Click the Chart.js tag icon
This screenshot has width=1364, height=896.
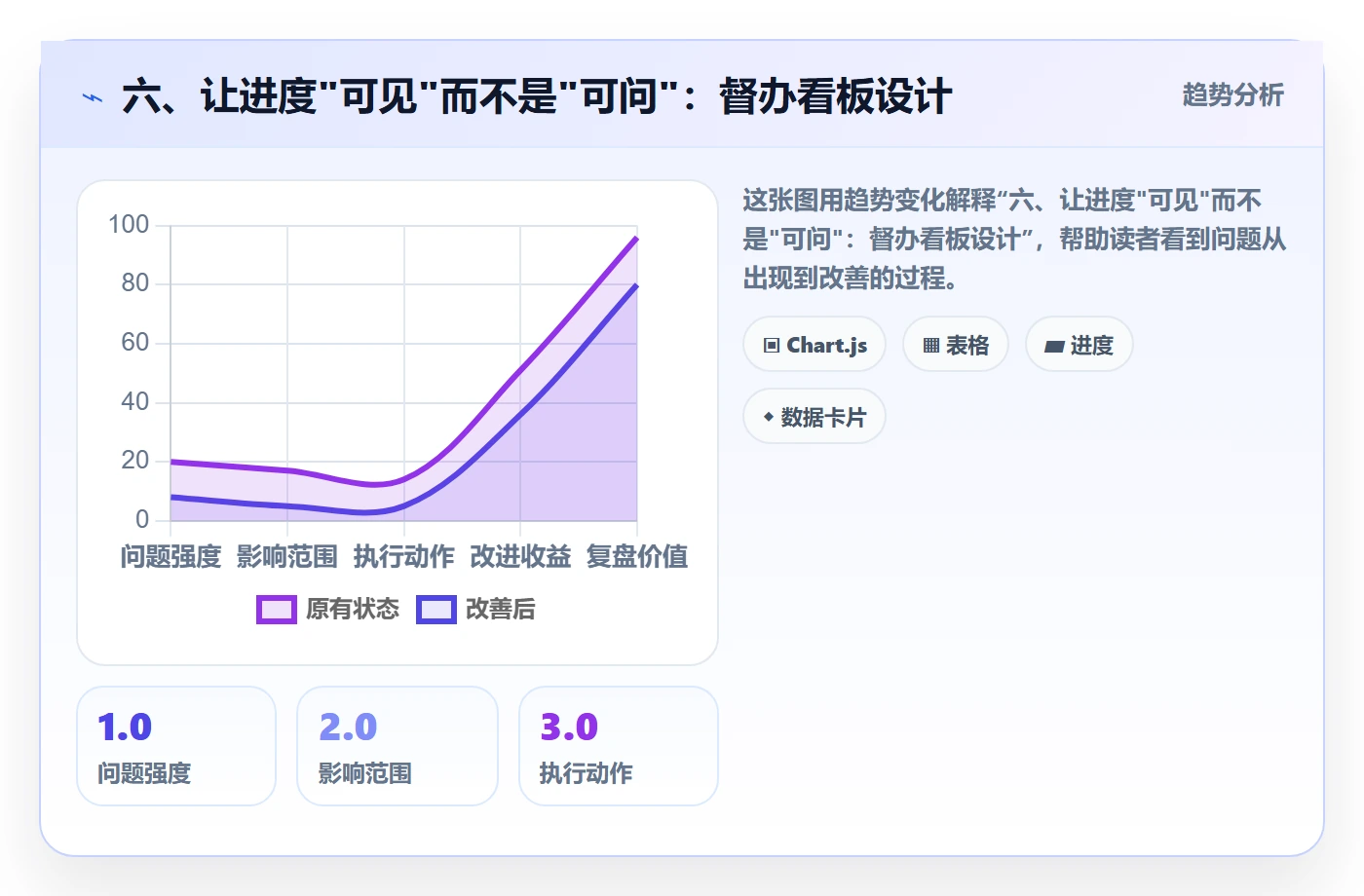coord(772,345)
